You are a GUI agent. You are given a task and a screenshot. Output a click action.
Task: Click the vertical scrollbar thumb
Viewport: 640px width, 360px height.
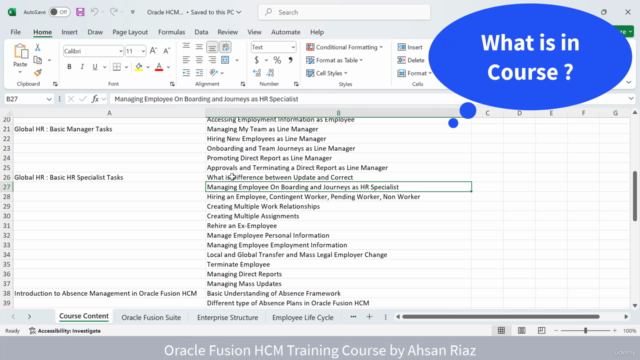tap(635, 196)
